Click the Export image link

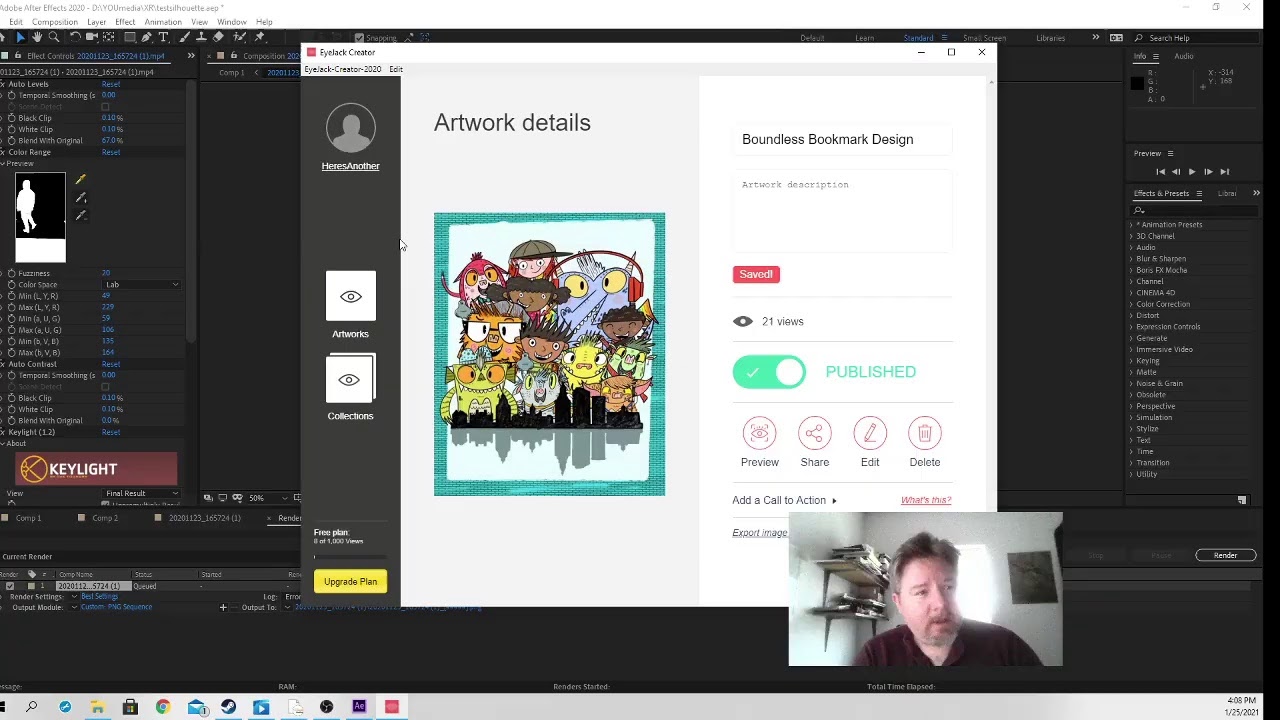click(760, 533)
